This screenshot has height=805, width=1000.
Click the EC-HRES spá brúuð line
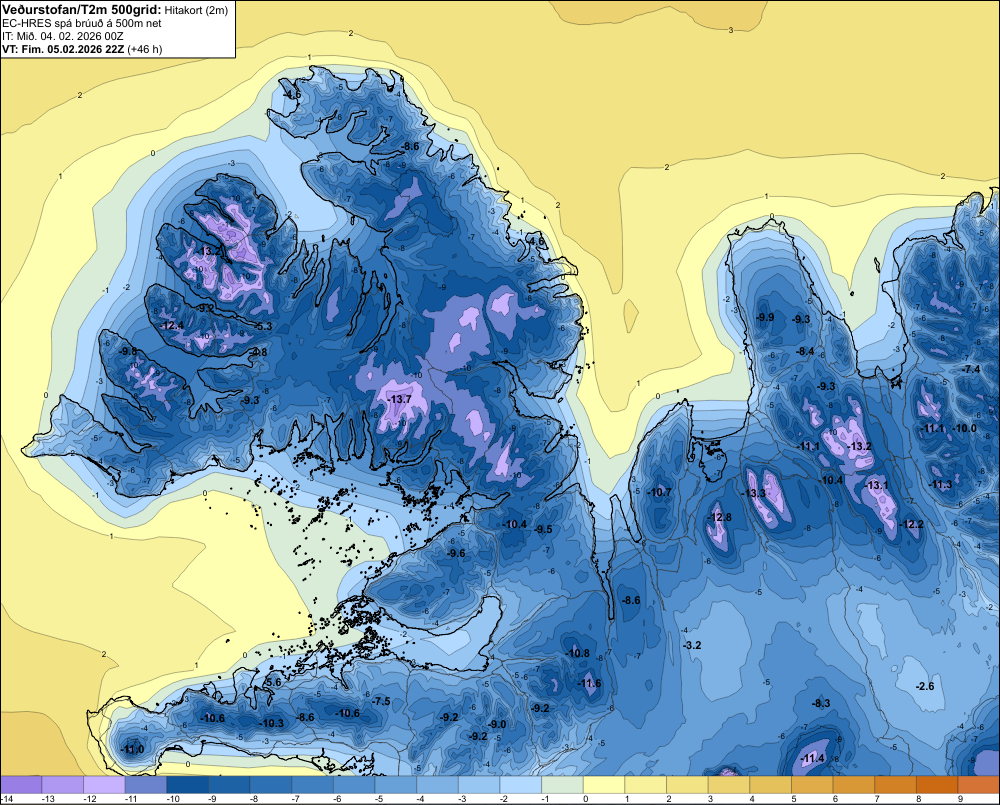(82, 23)
